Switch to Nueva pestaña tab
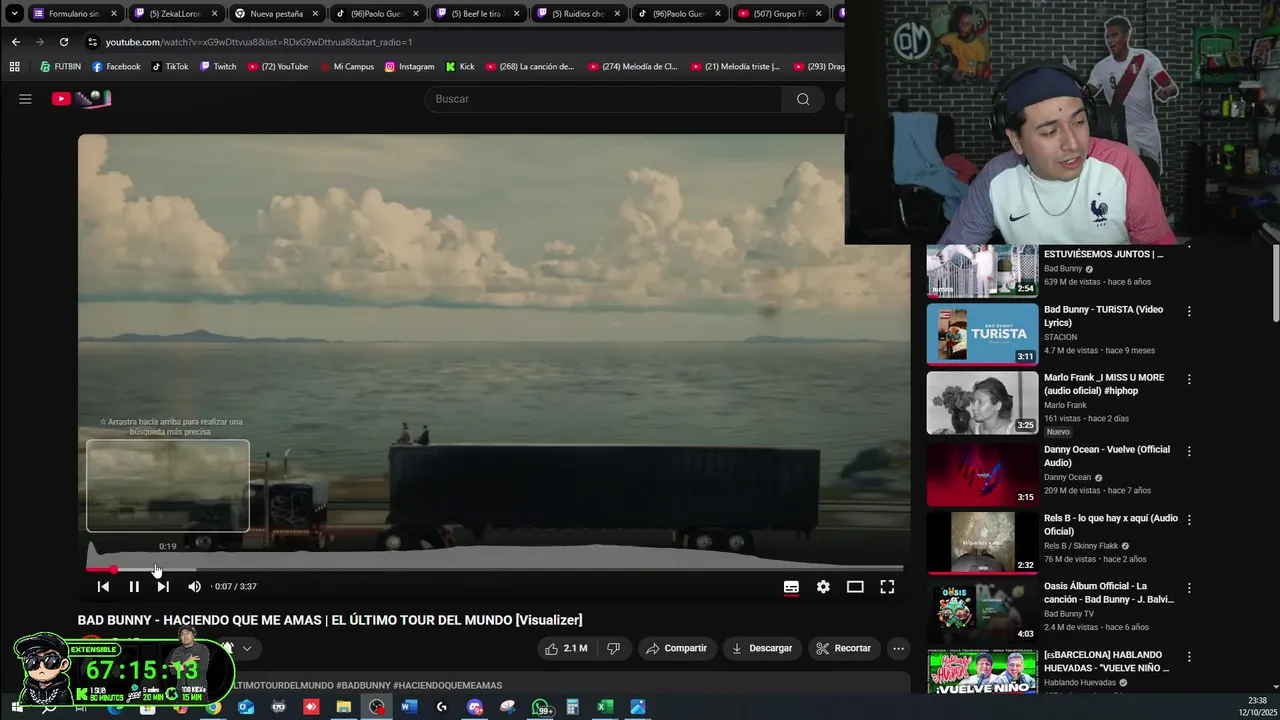The height and width of the screenshot is (720, 1280). [x=276, y=14]
